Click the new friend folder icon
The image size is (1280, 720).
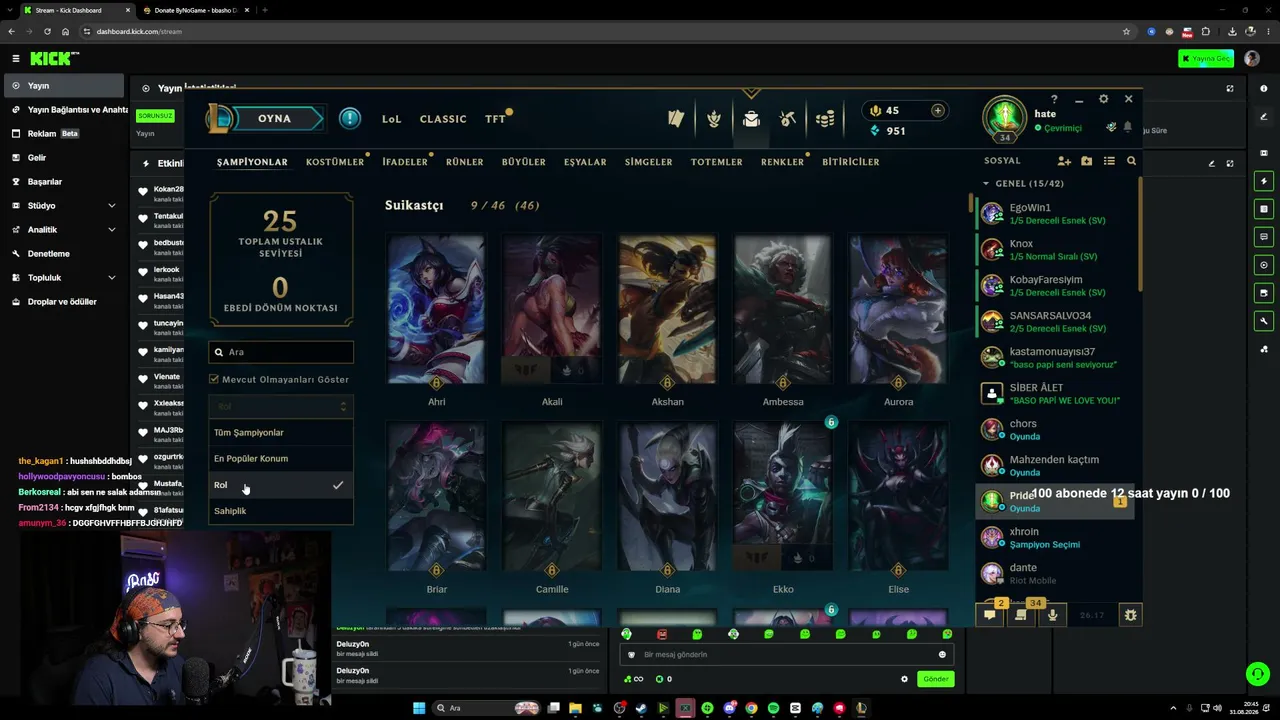pyautogui.click(x=1087, y=161)
